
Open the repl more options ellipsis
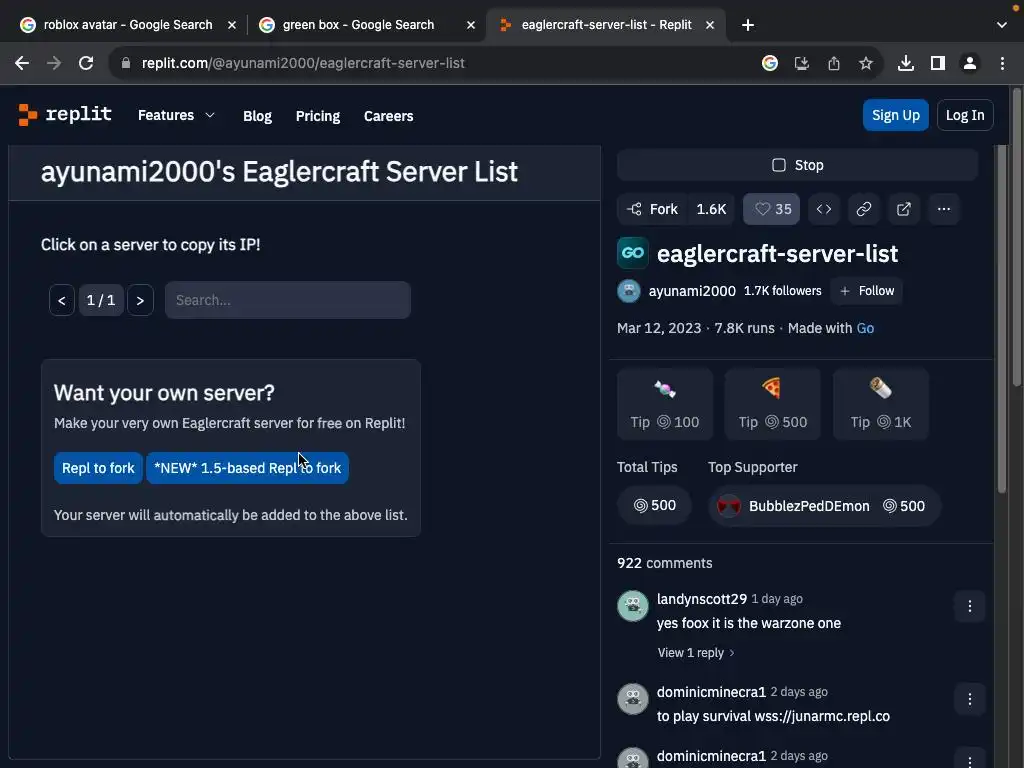(944, 209)
